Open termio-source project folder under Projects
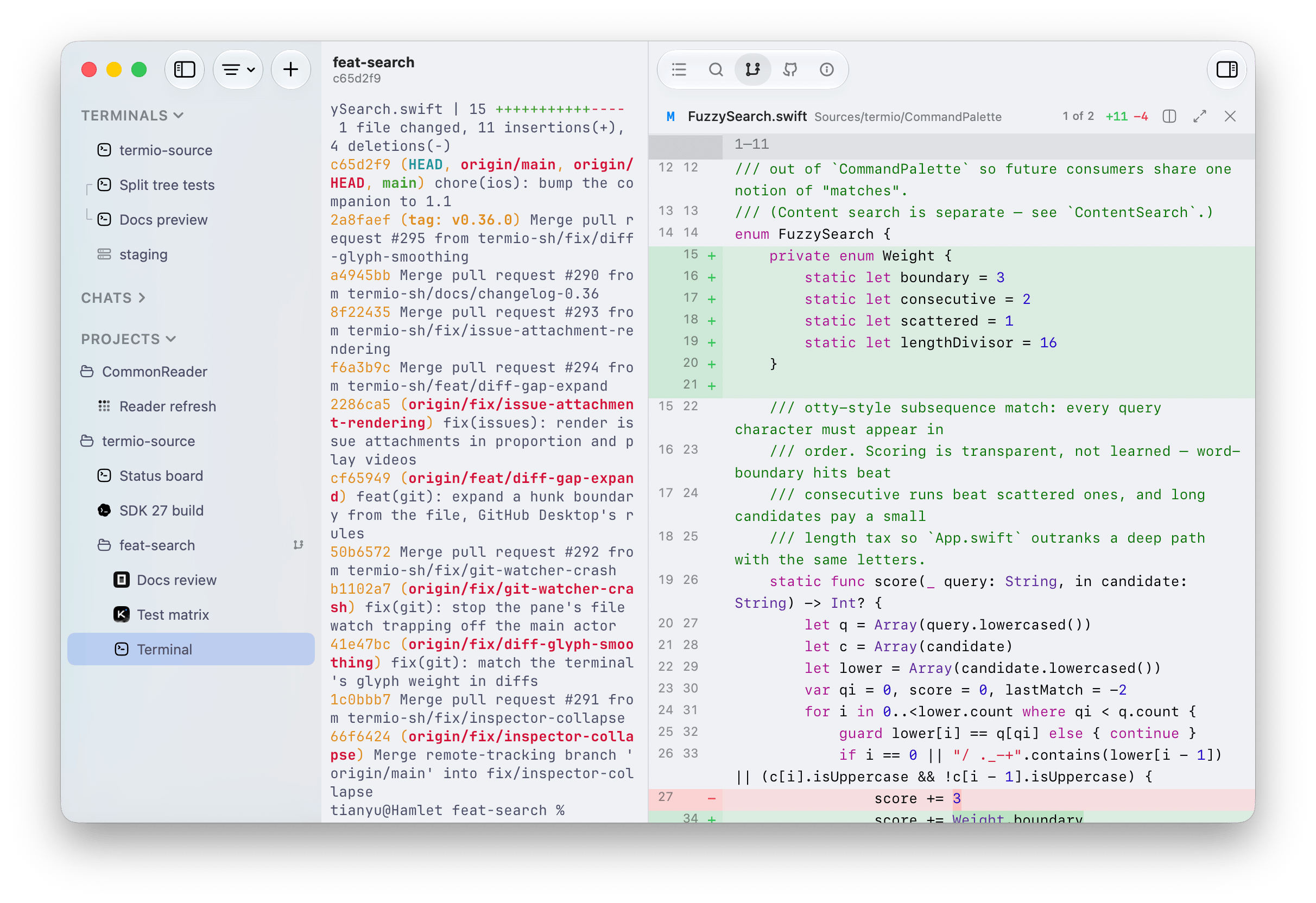 click(x=191, y=441)
